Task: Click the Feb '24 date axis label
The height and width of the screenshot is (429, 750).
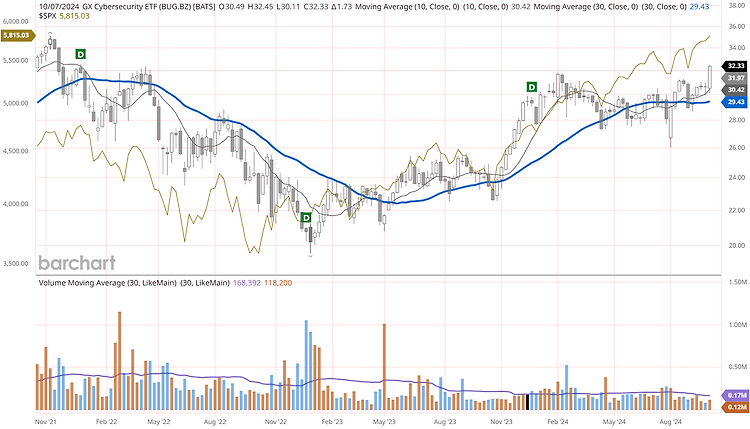Action: (x=558, y=422)
